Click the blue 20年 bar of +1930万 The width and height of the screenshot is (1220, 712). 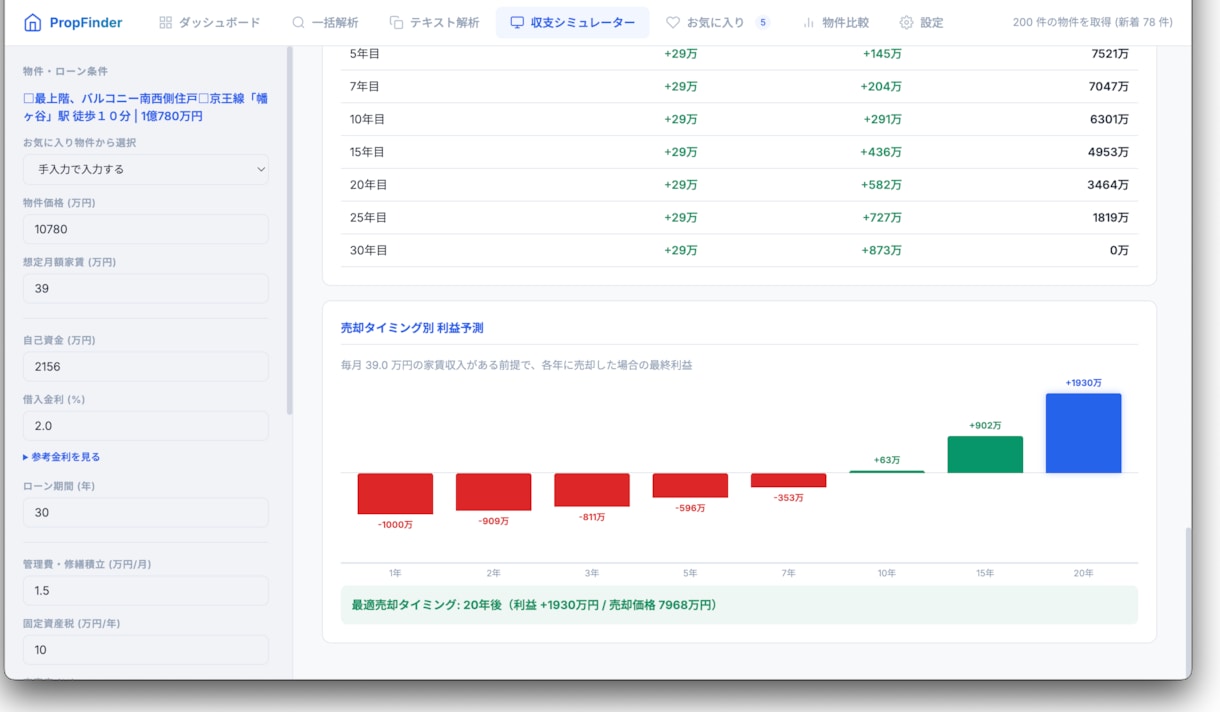[1083, 433]
